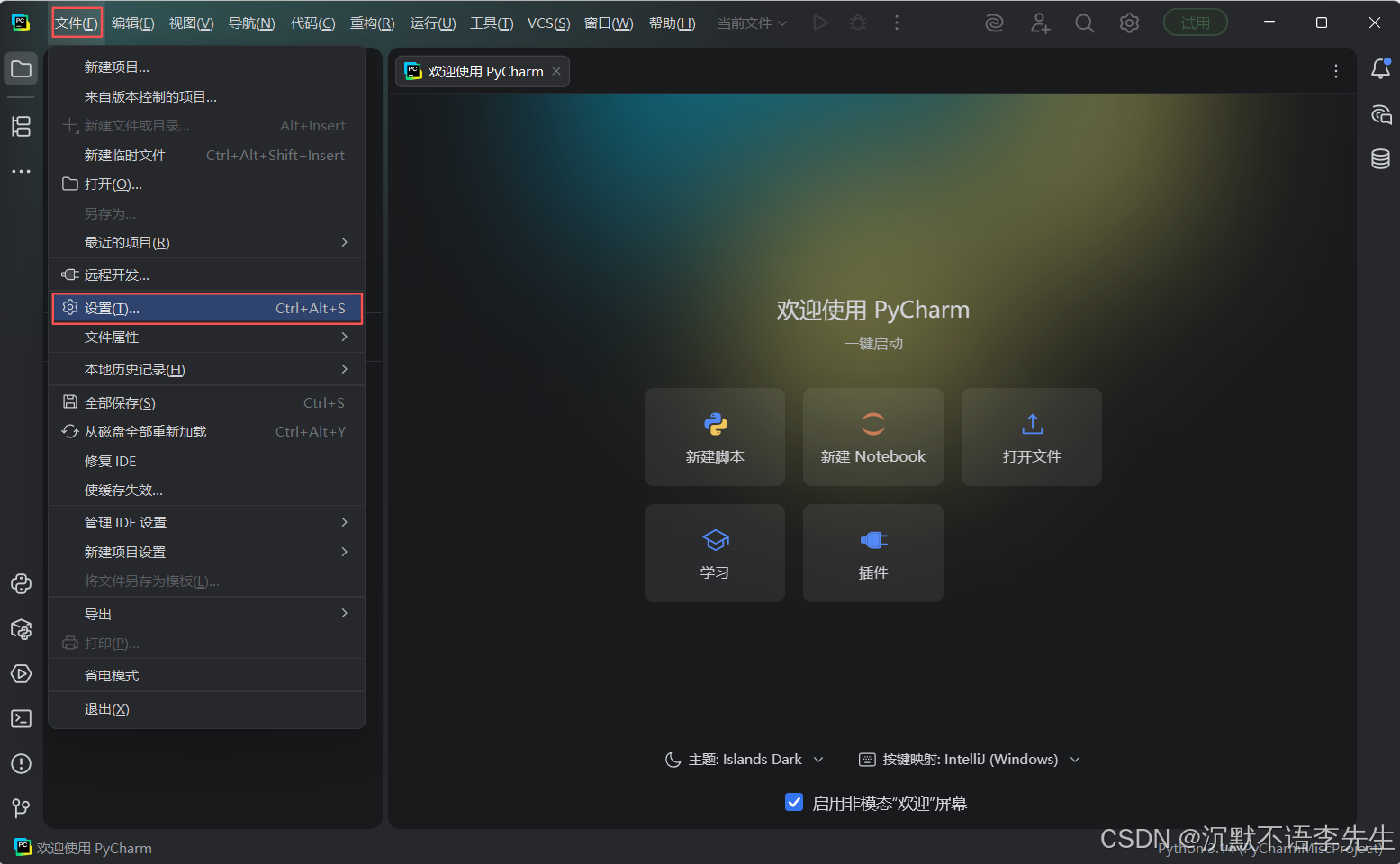Open the 文件(F) menu
Viewport: 1400px width, 864px height.
point(77,22)
